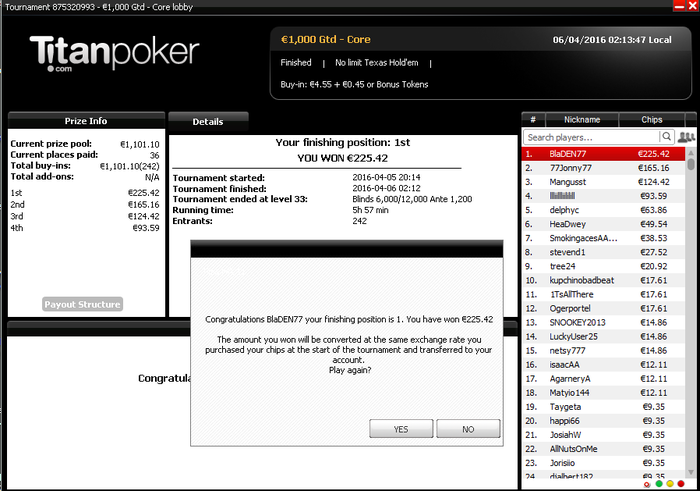The width and height of the screenshot is (700, 491).
Task: Select player row Jorisiio
Action: tap(603, 463)
